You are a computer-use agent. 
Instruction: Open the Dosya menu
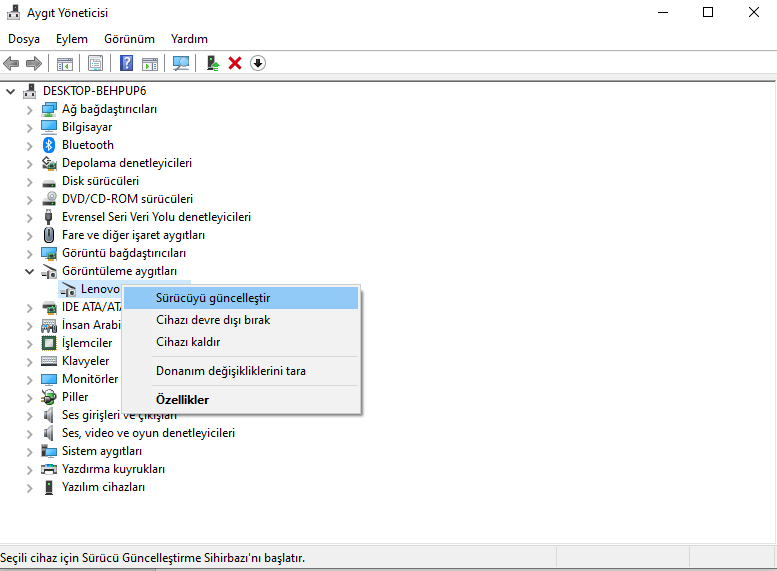point(24,39)
